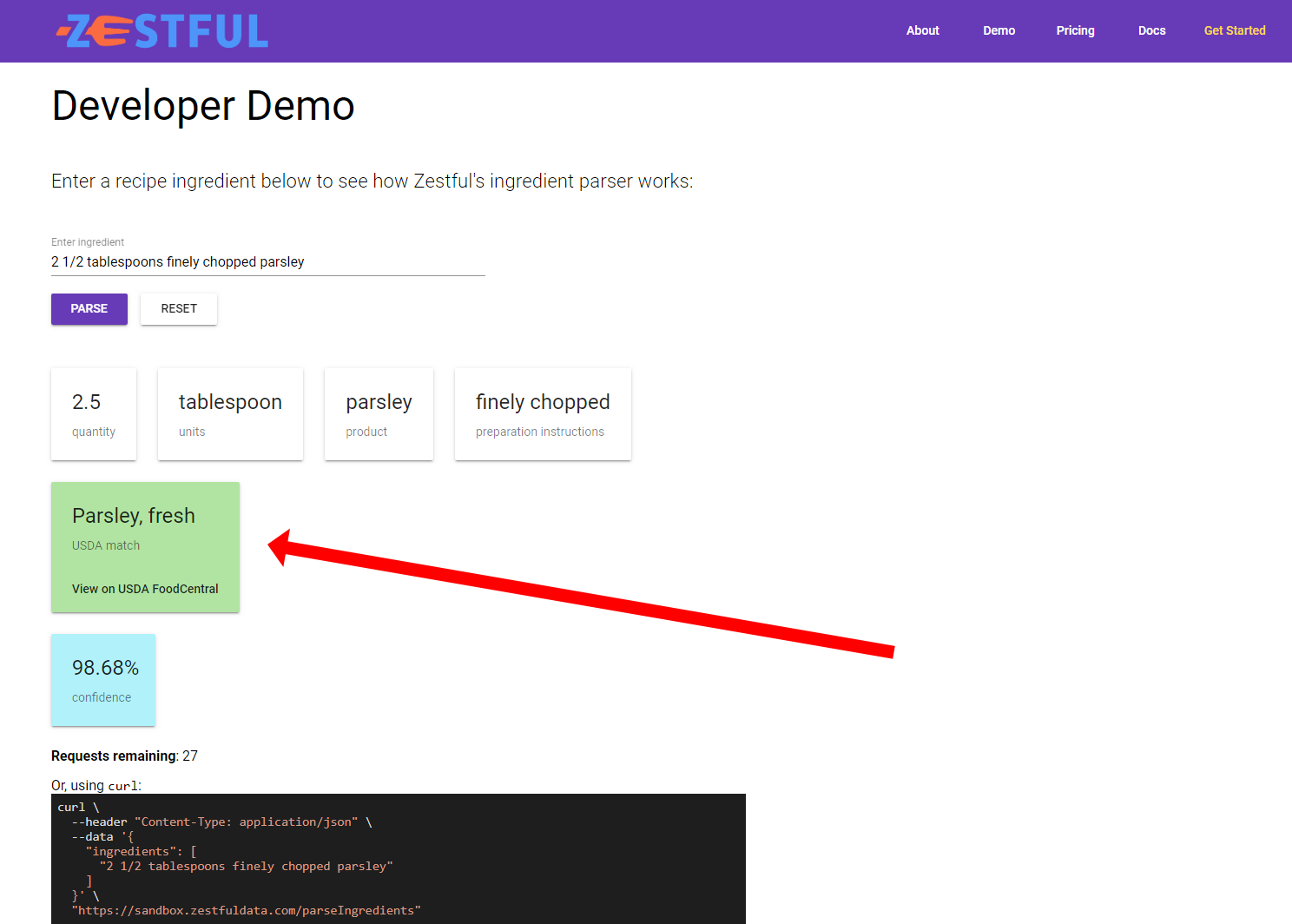Click the ingredient string in the curl data

(x=246, y=867)
